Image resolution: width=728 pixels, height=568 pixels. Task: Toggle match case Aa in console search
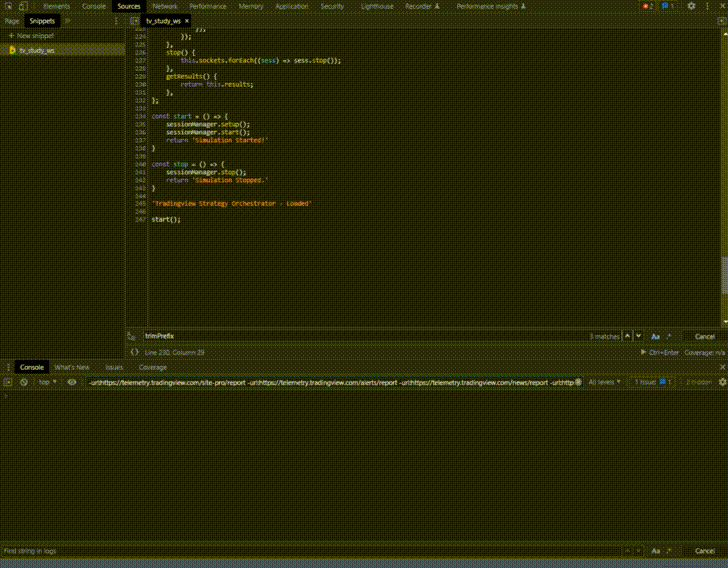tap(655, 551)
